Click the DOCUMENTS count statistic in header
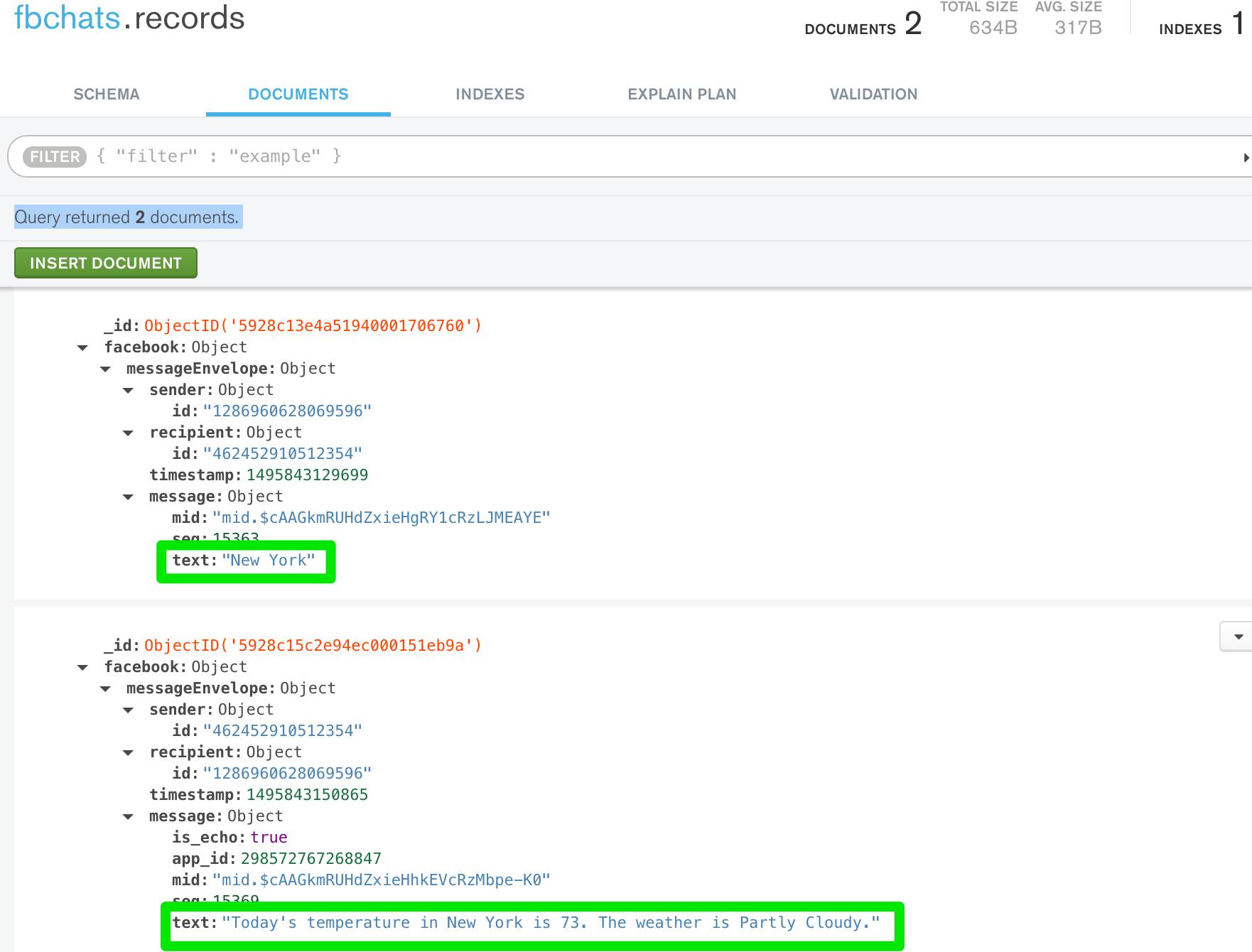The height and width of the screenshot is (952, 1252). [863, 24]
